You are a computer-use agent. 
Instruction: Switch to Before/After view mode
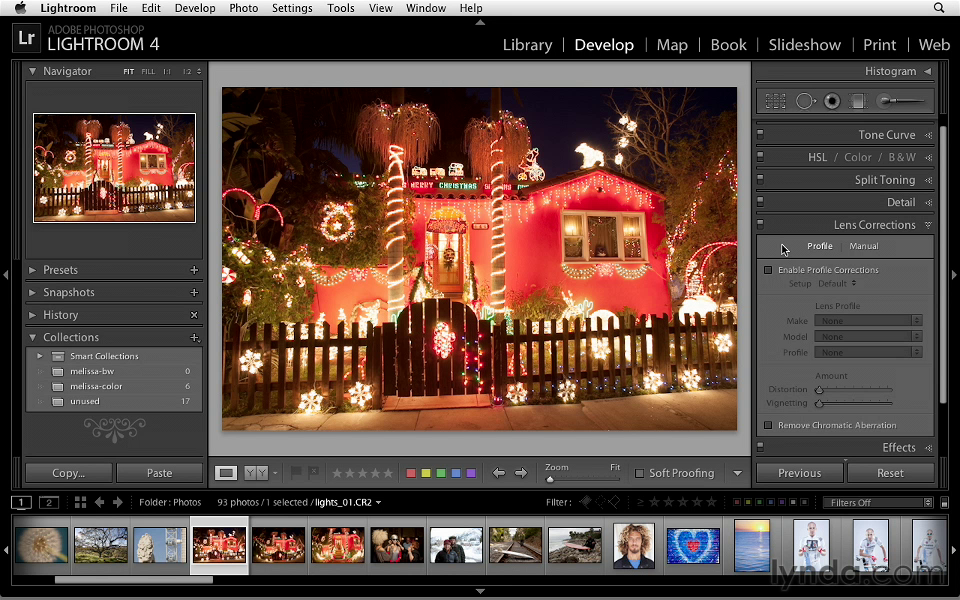point(256,473)
